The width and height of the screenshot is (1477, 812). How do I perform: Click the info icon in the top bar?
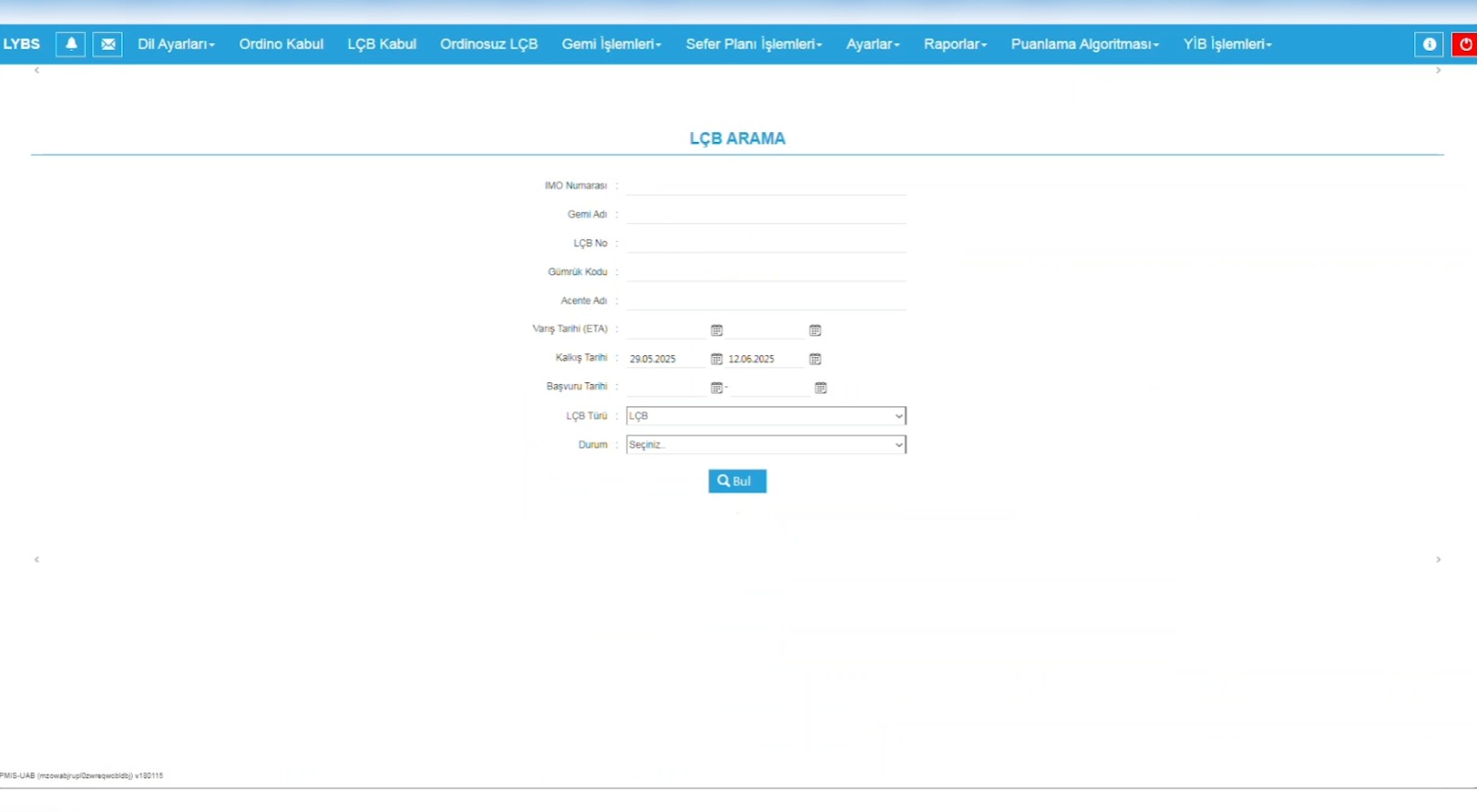[x=1429, y=44]
